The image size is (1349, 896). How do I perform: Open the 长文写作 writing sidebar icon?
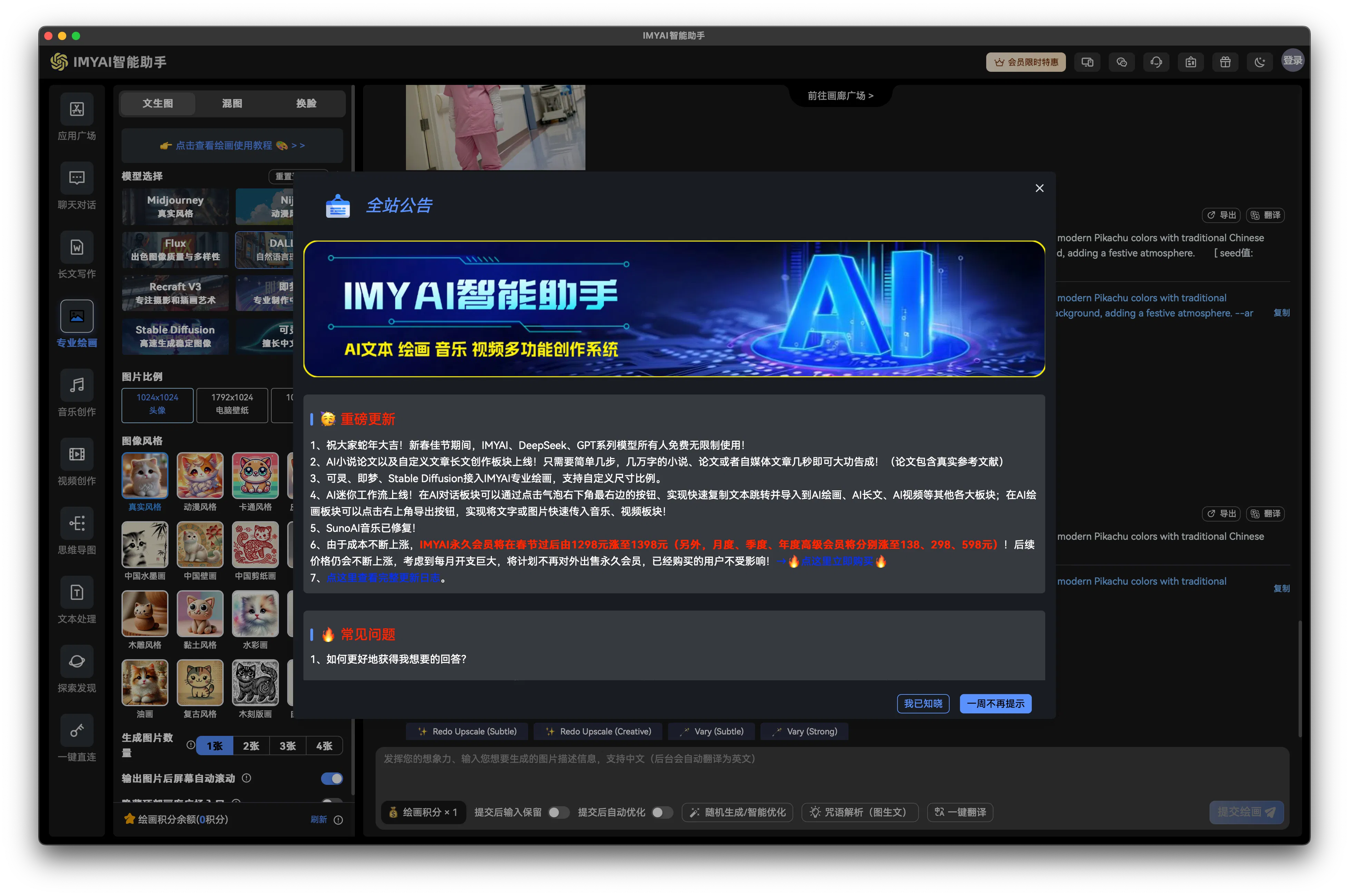coord(77,247)
